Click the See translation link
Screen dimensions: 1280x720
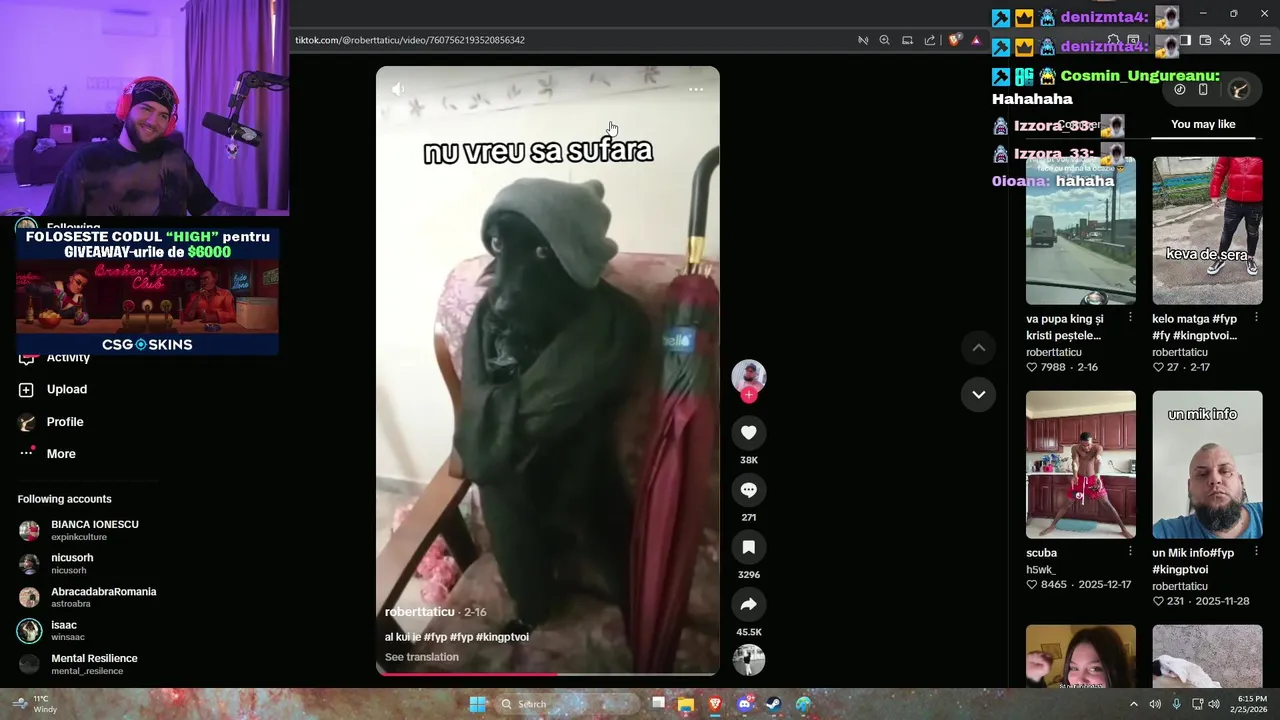coord(422,657)
